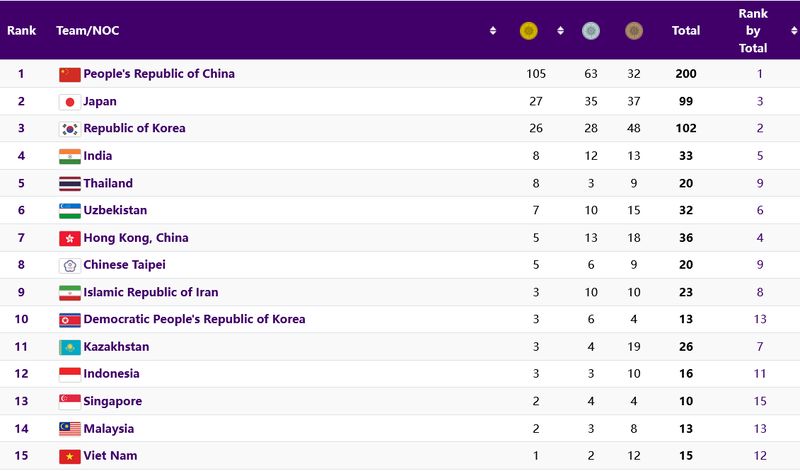Image resolution: width=800 pixels, height=471 pixels.
Task: Click the Malaysia flag icon
Action: click(x=70, y=429)
